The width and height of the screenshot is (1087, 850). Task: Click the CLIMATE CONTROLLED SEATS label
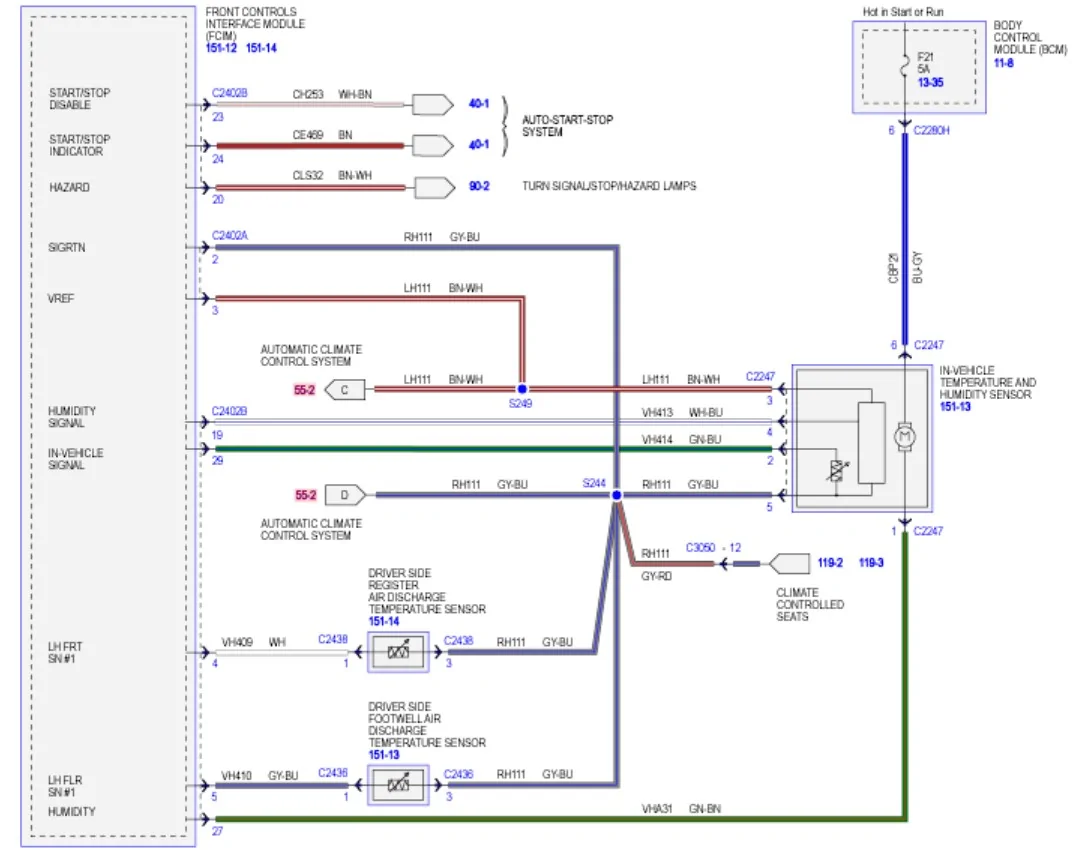(810, 605)
